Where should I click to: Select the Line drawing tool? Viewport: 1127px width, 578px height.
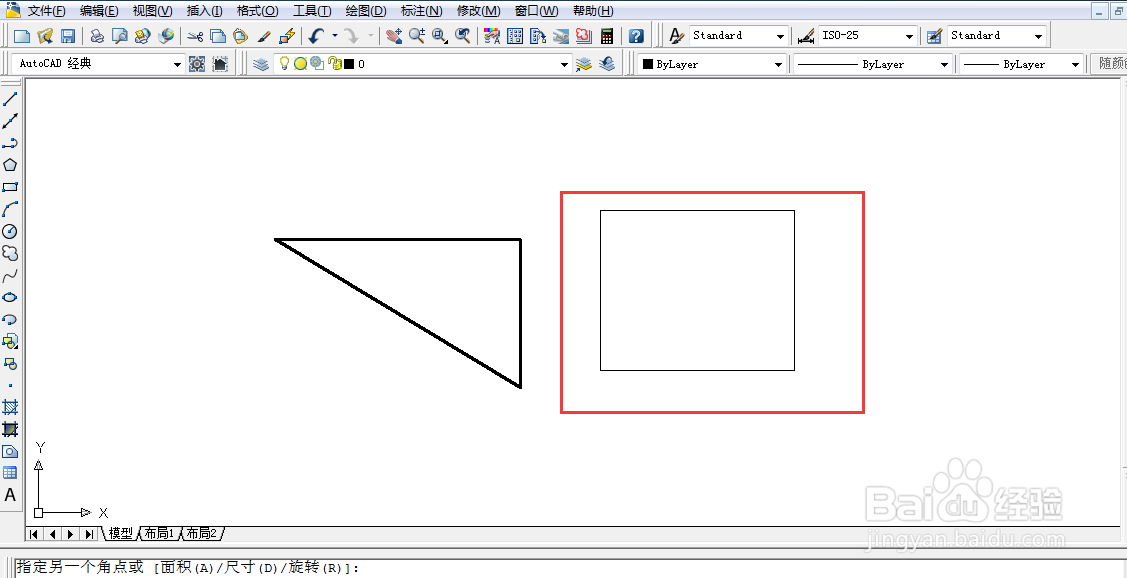click(10, 99)
